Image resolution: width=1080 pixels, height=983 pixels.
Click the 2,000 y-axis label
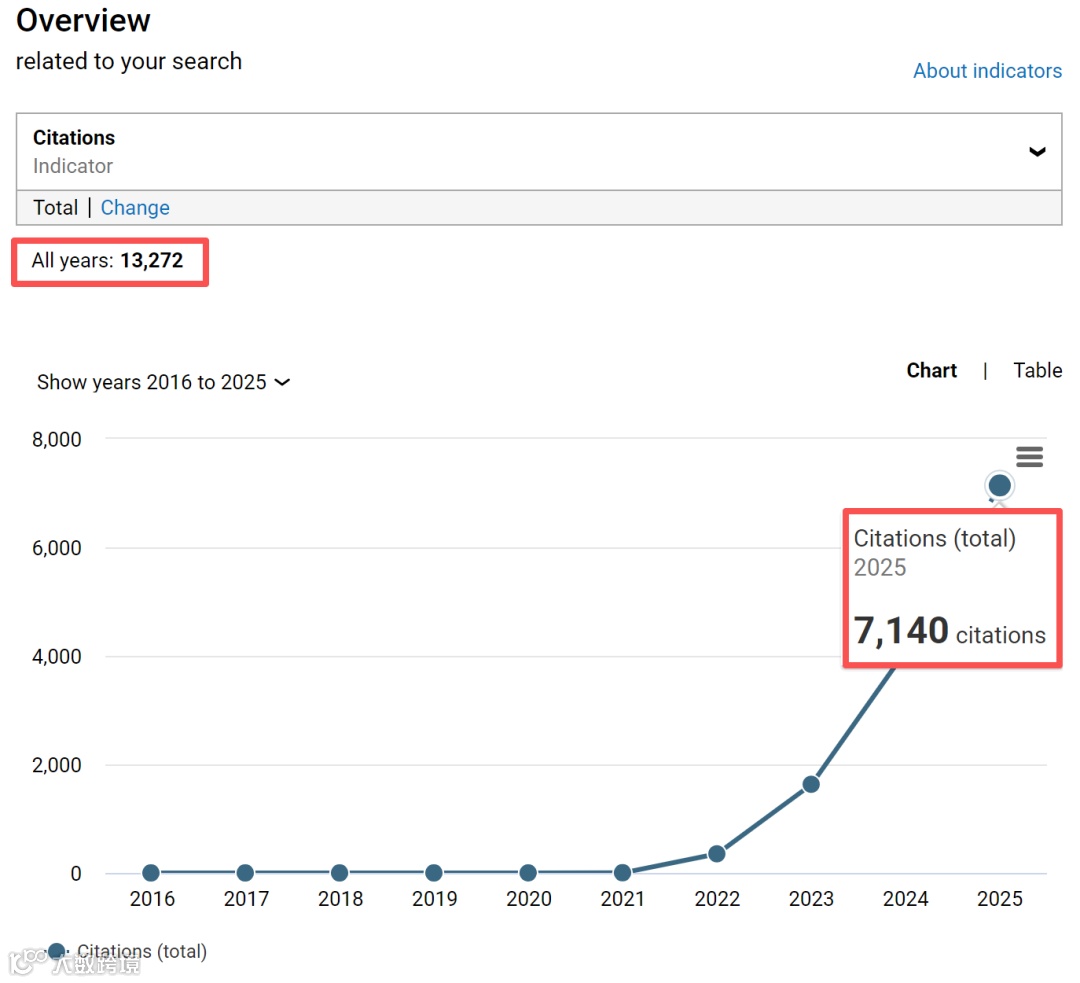coord(56,765)
